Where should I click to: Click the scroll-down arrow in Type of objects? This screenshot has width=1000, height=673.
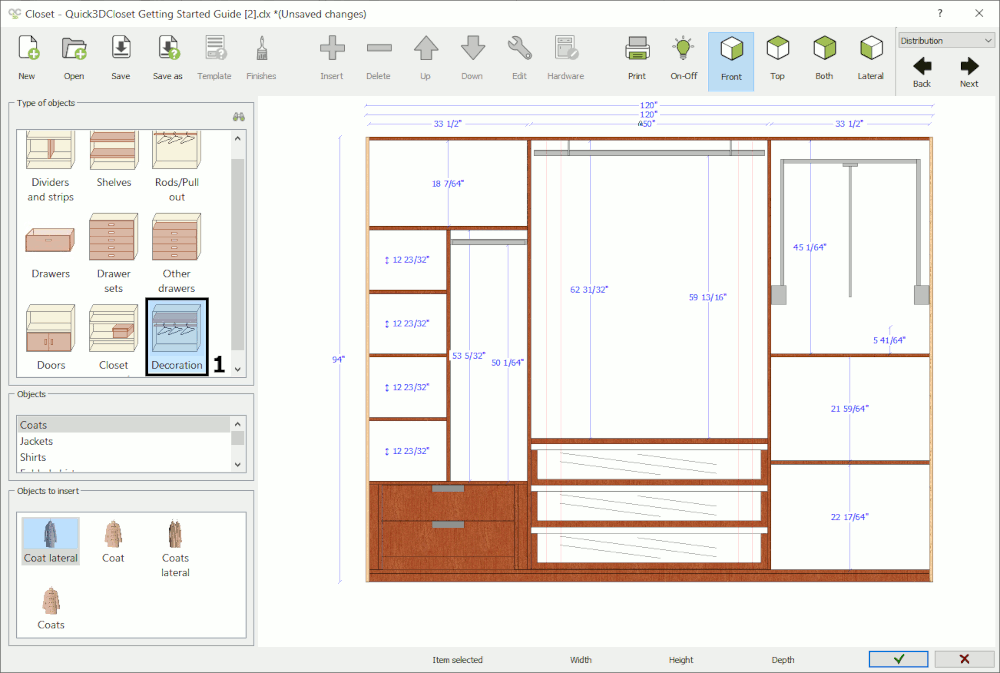(x=237, y=369)
